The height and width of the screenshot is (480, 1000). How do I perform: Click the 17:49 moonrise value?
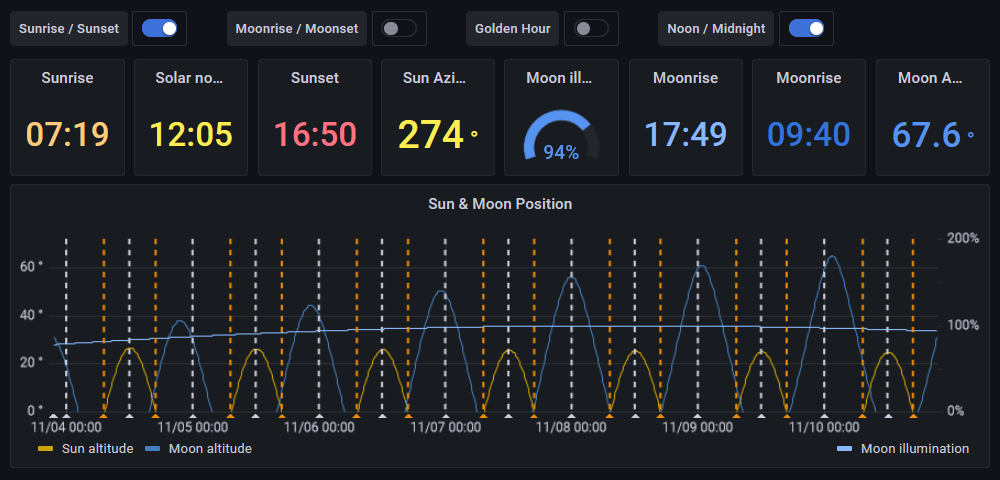click(686, 135)
